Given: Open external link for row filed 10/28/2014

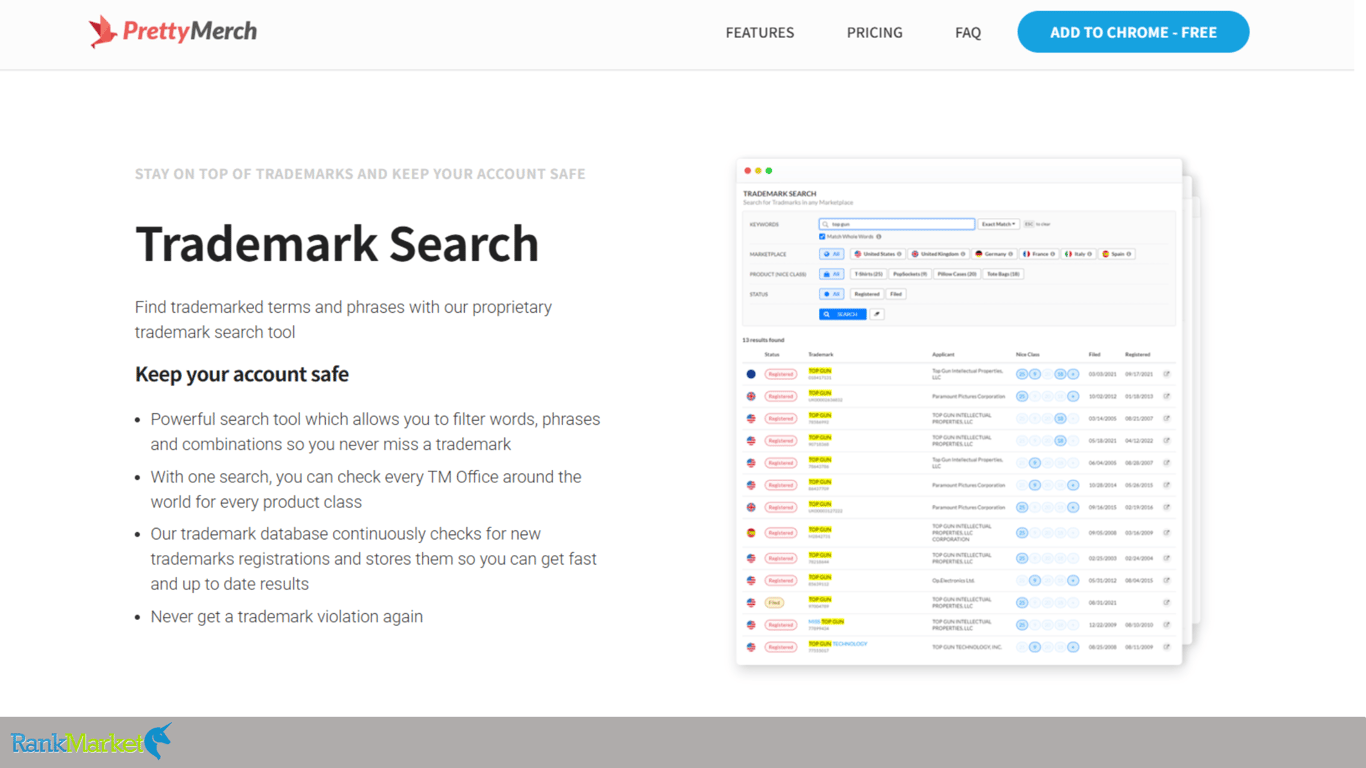Looking at the screenshot, I should coord(1166,485).
